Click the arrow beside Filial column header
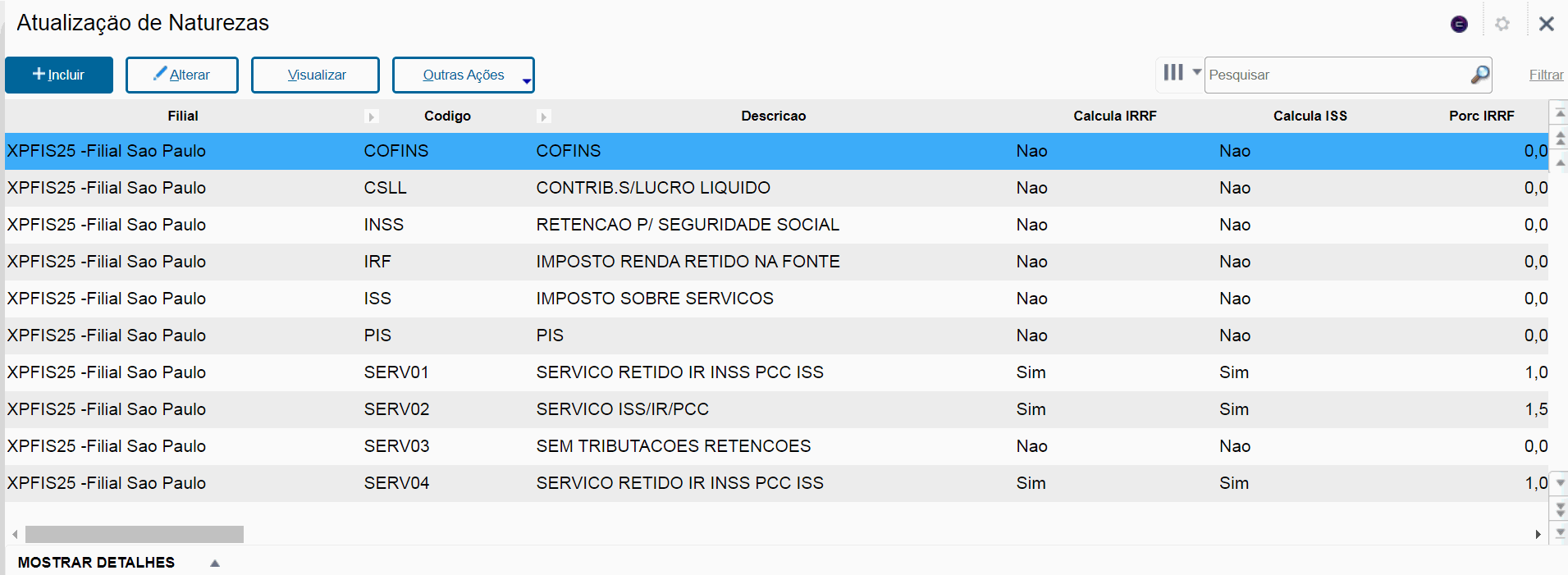The height and width of the screenshot is (575, 1568). [x=371, y=116]
